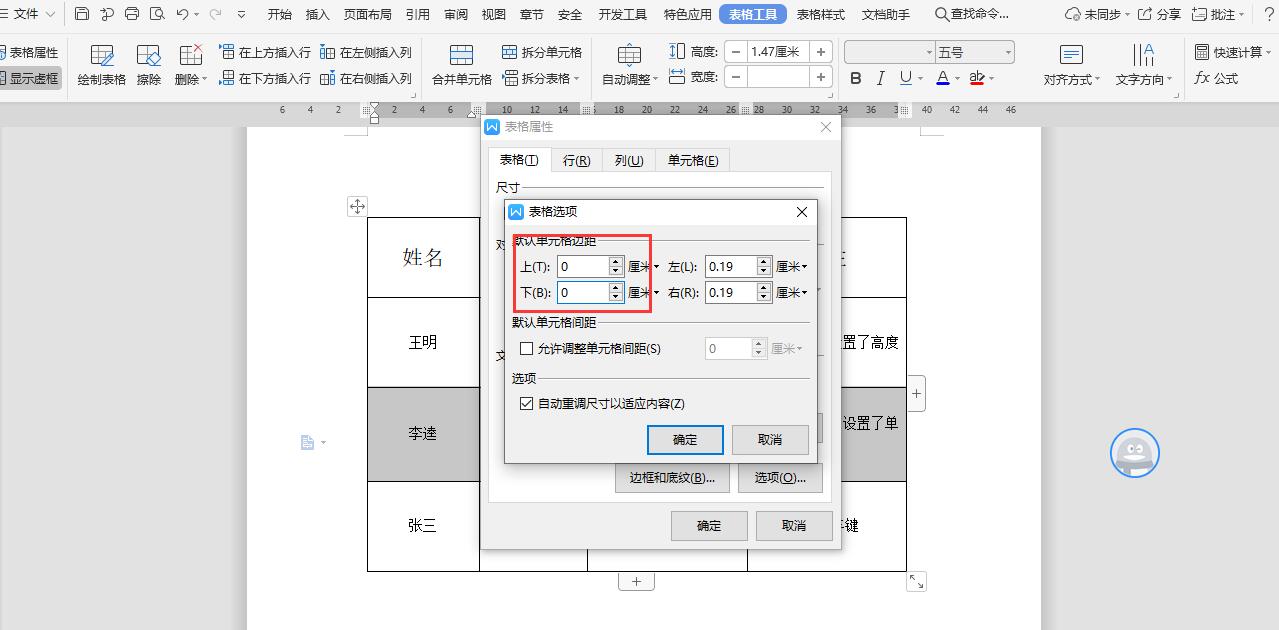
Task: Click the Right (右) margin input field
Action: (731, 293)
